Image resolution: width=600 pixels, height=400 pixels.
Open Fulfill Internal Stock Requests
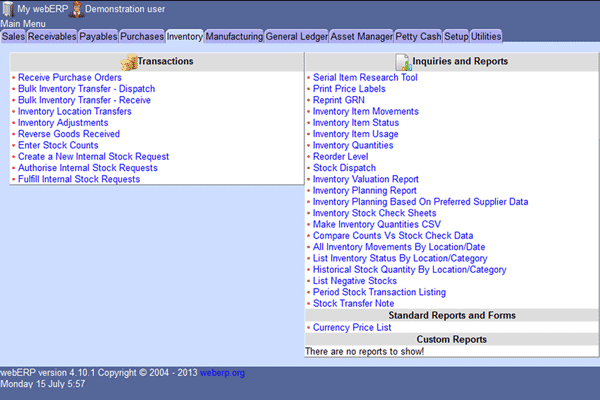79,180
